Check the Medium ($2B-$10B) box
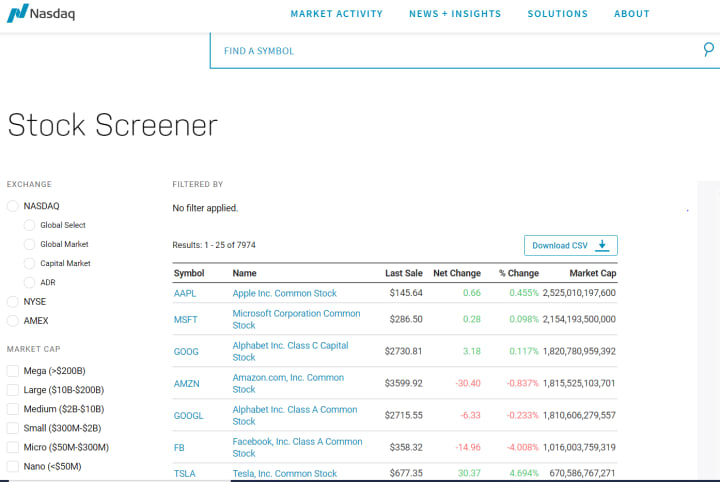The image size is (720, 482). click(x=13, y=409)
